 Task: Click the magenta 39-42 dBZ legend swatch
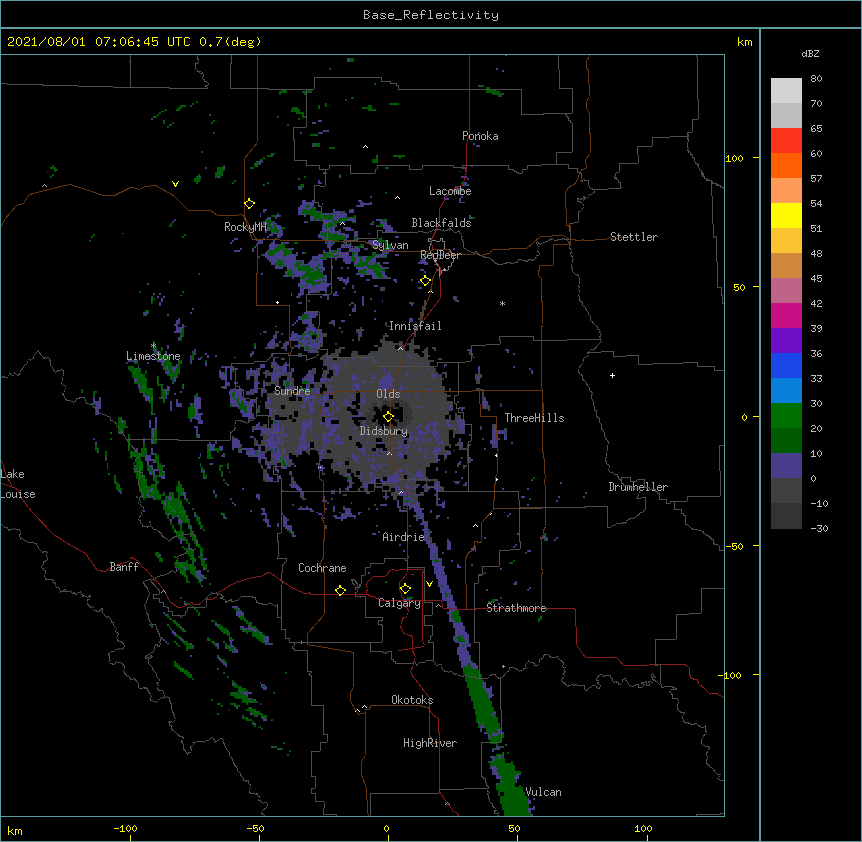pos(786,315)
